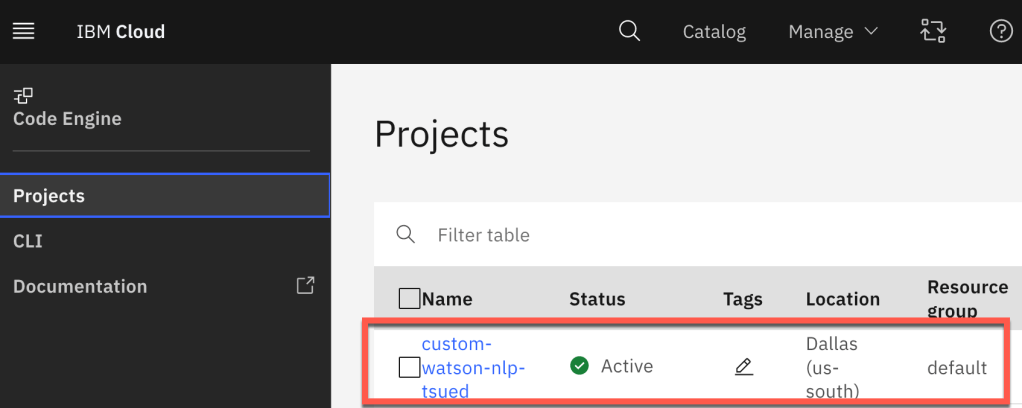Select CLI in the sidebar

click(x=28, y=241)
